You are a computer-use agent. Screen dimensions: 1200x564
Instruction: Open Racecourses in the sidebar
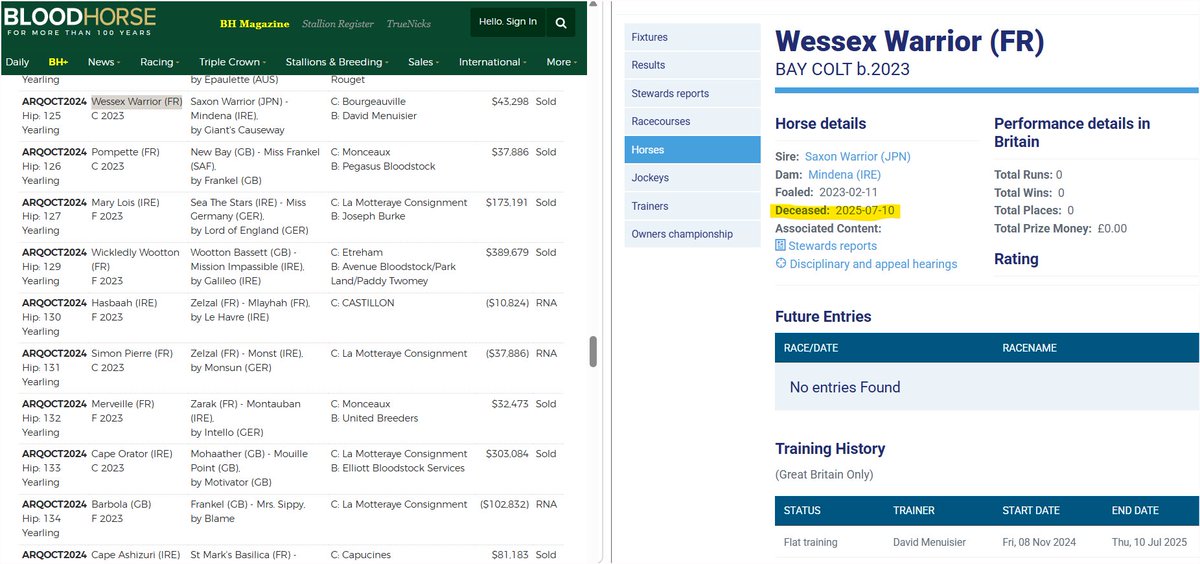(692, 121)
